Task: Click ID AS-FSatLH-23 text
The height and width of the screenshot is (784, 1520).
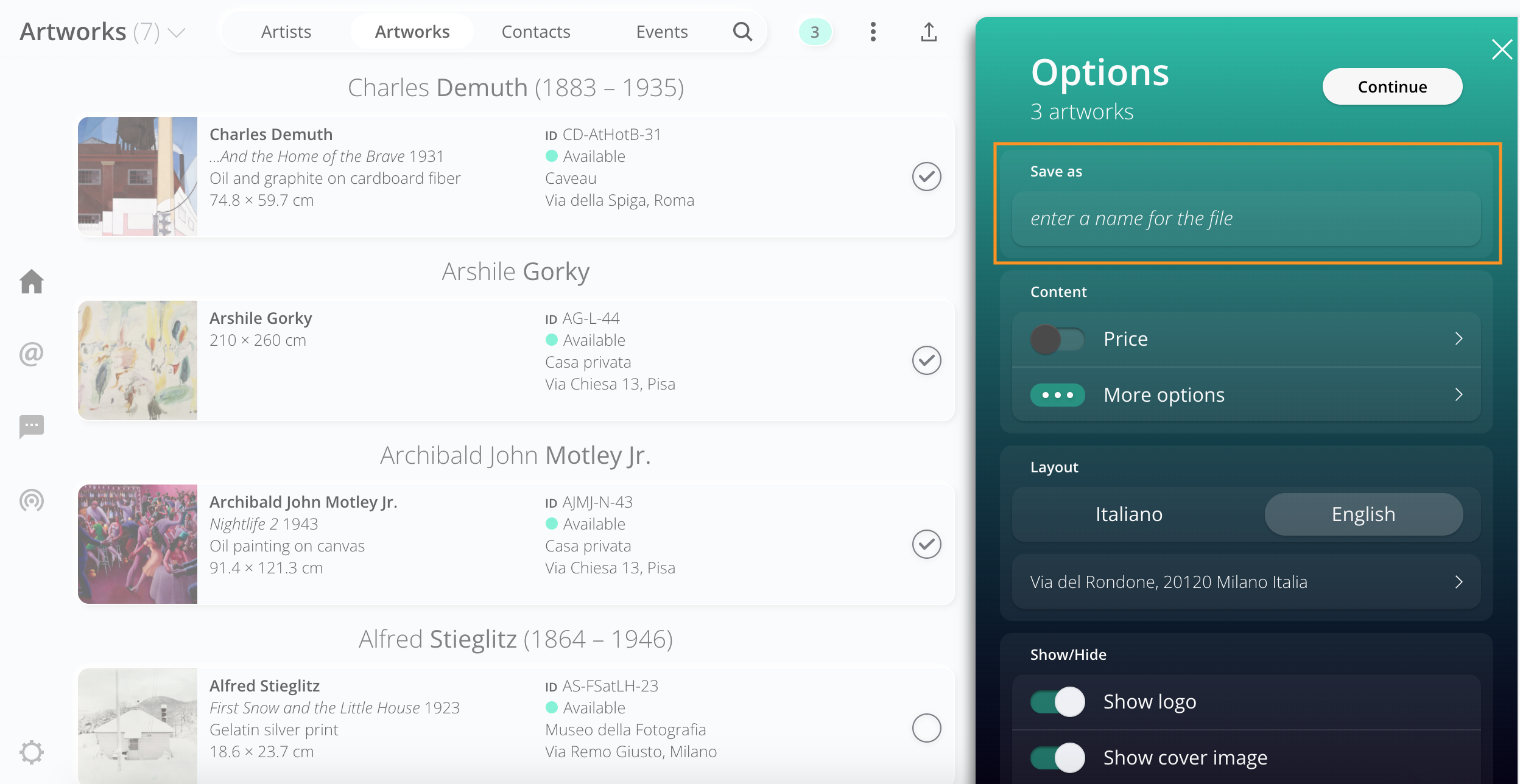Action: (602, 686)
